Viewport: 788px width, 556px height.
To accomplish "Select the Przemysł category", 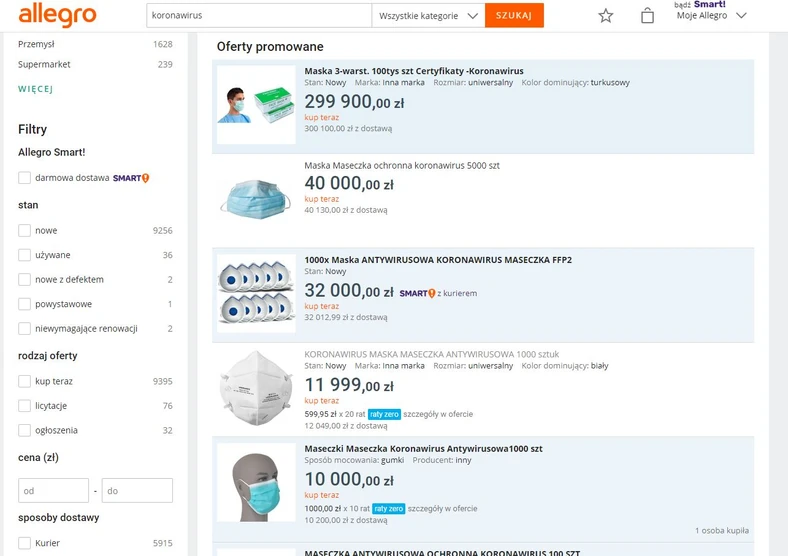I will pyautogui.click(x=36, y=44).
